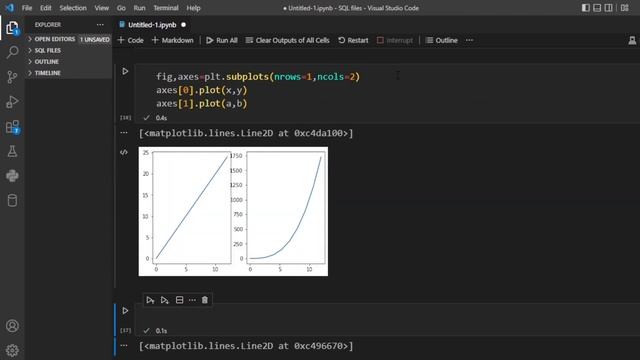Screen dimensions: 640x360
Task: Expand the Open Editors section
Action: coord(69,39)
